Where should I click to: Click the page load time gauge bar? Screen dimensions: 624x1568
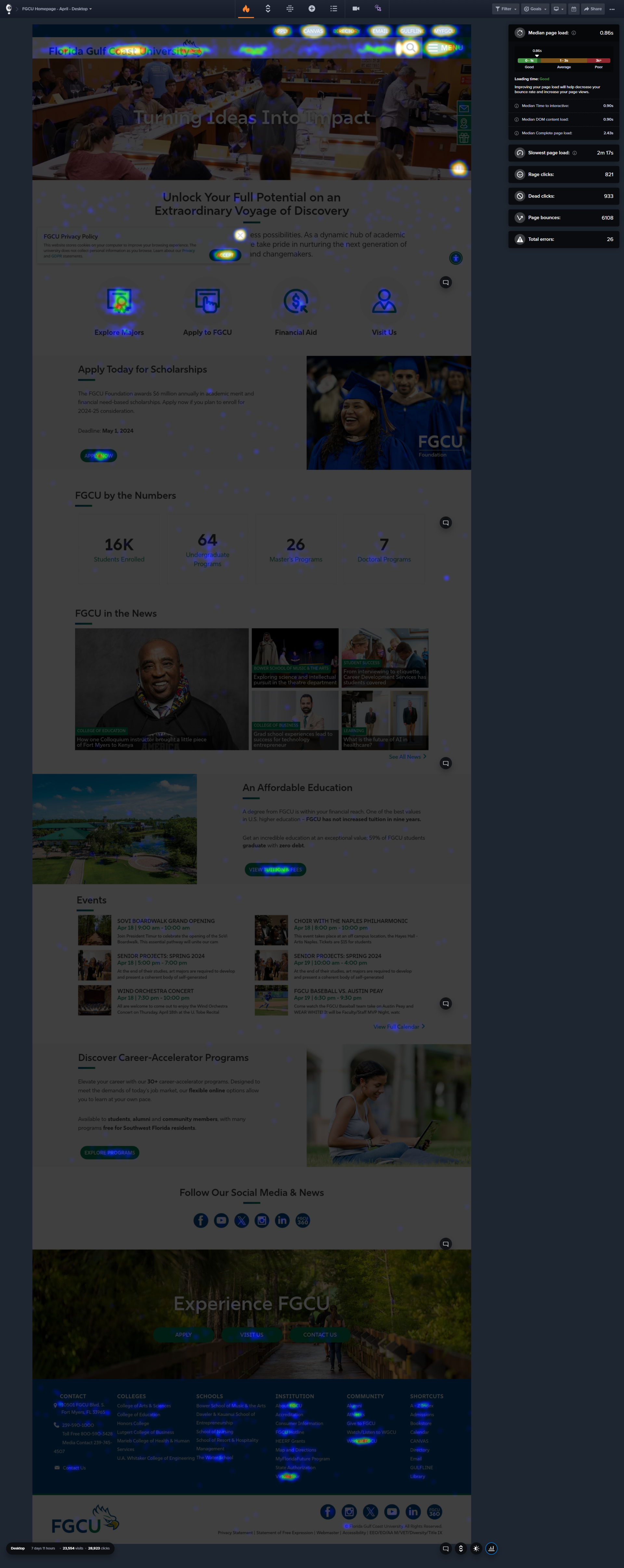click(x=564, y=60)
